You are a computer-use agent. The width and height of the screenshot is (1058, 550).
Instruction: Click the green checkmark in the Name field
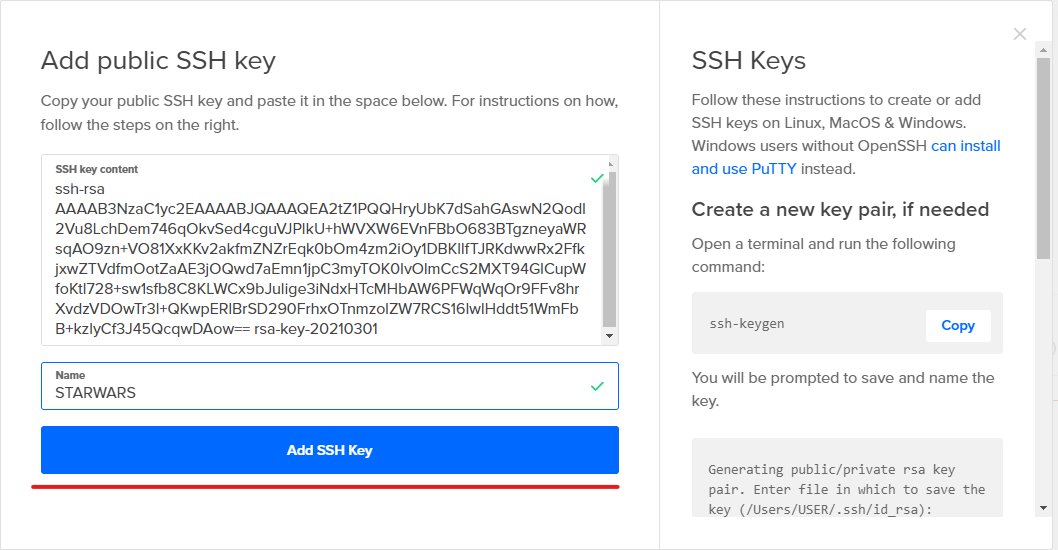(597, 386)
